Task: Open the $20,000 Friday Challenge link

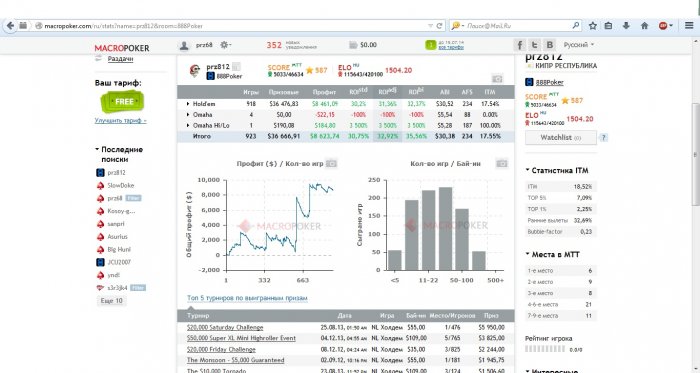Action: click(x=221, y=349)
